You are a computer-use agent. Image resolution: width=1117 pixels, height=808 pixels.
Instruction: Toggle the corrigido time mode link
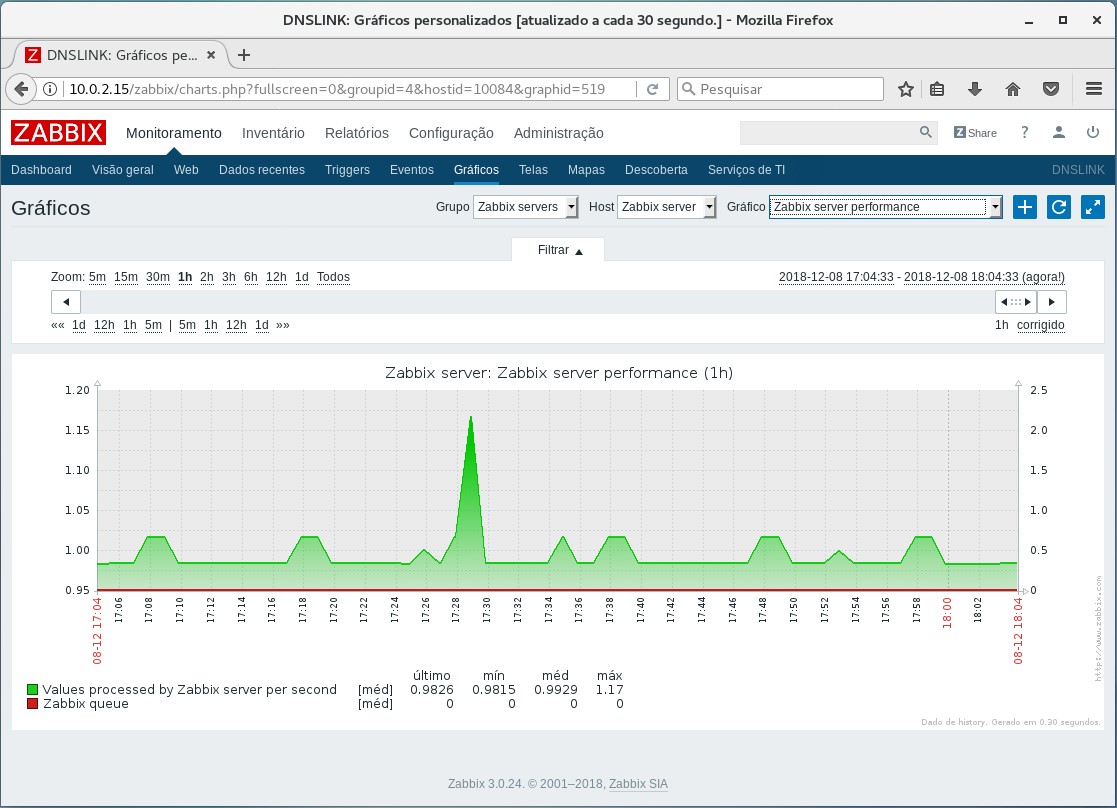(1041, 325)
